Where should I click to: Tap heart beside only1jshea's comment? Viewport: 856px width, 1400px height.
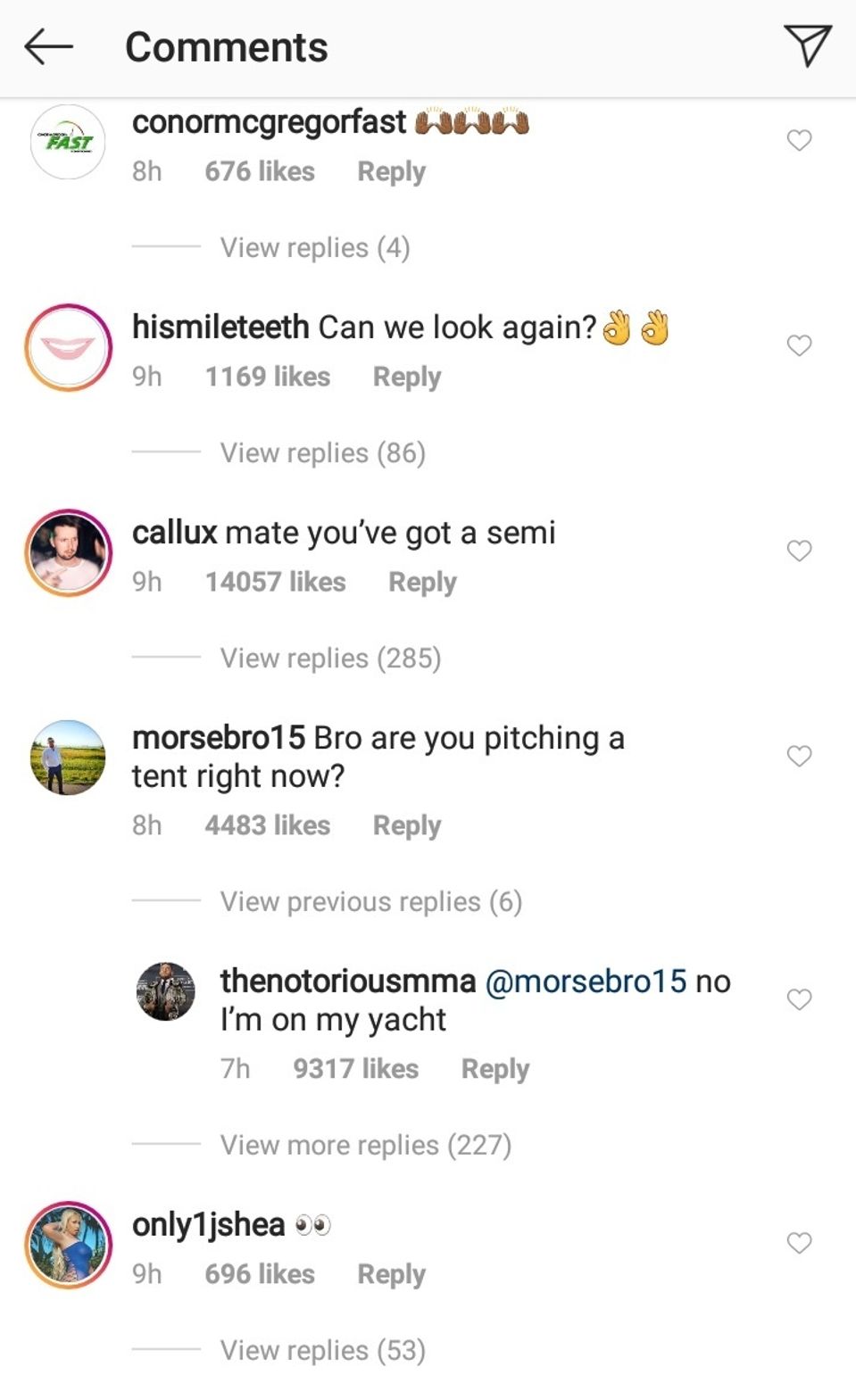point(799,1243)
